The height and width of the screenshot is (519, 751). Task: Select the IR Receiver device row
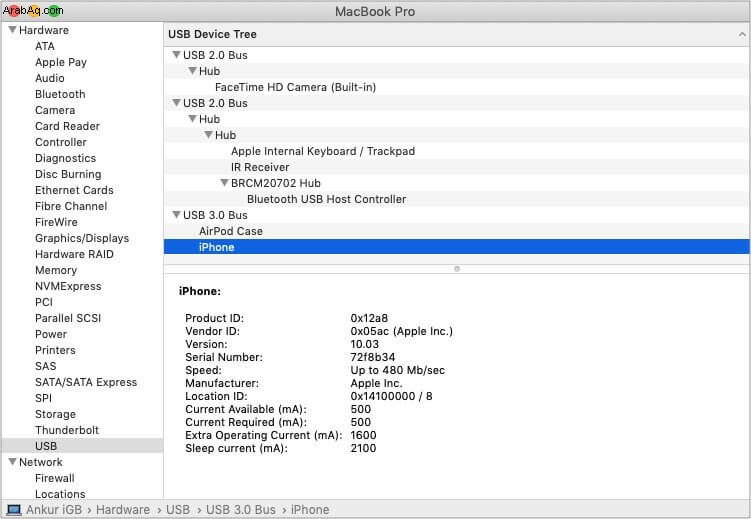click(260, 167)
